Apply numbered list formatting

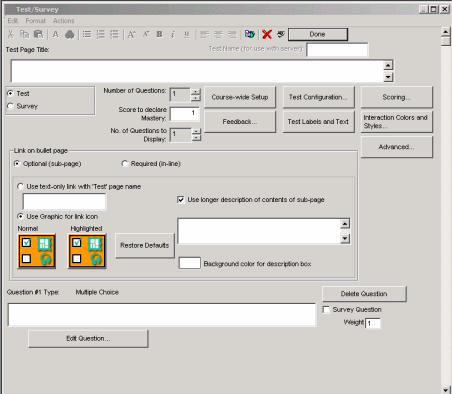pyautogui.click(x=100, y=34)
